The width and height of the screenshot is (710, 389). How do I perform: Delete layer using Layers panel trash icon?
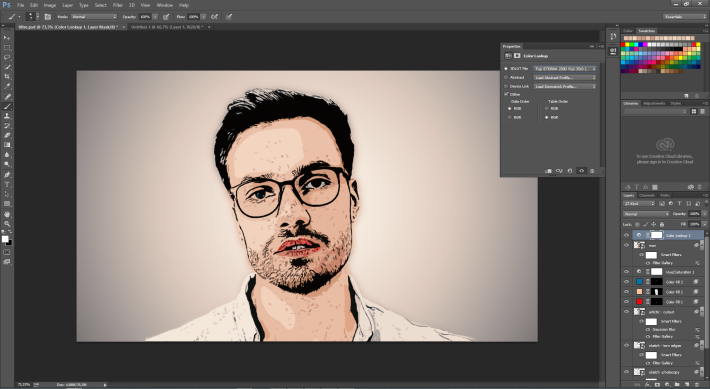coord(697,384)
